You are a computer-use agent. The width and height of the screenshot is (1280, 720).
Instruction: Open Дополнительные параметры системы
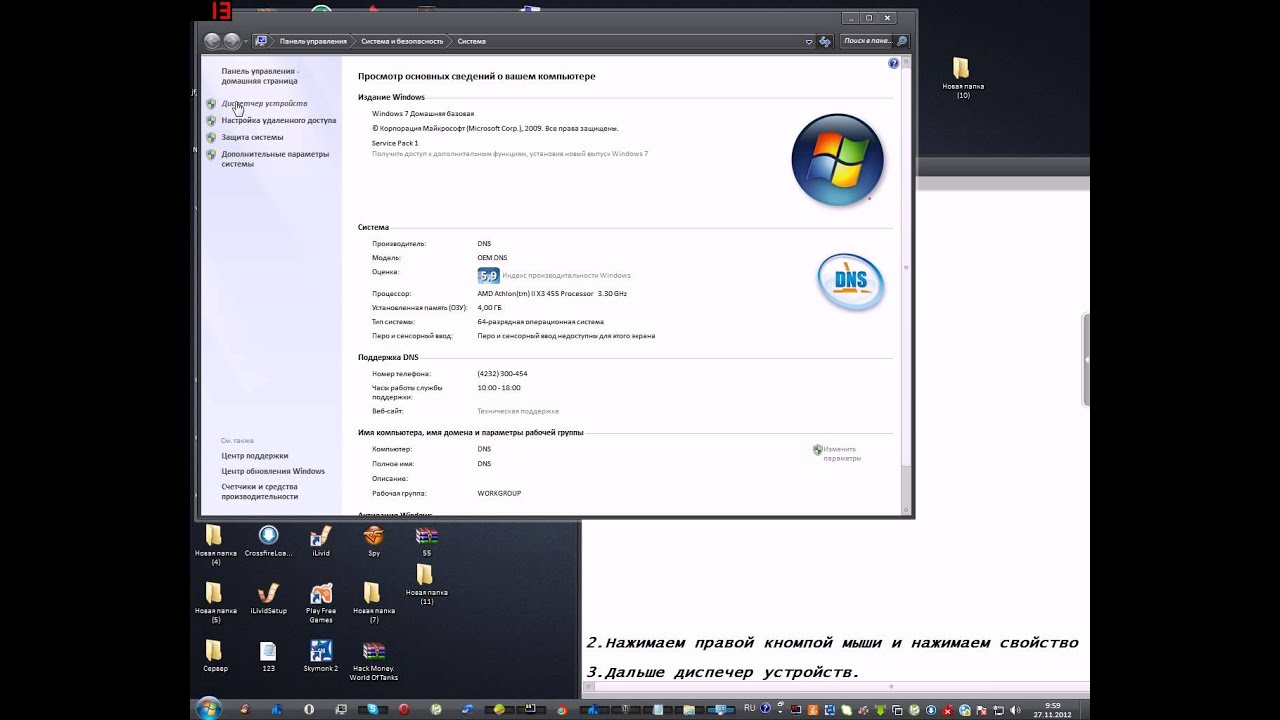point(275,159)
